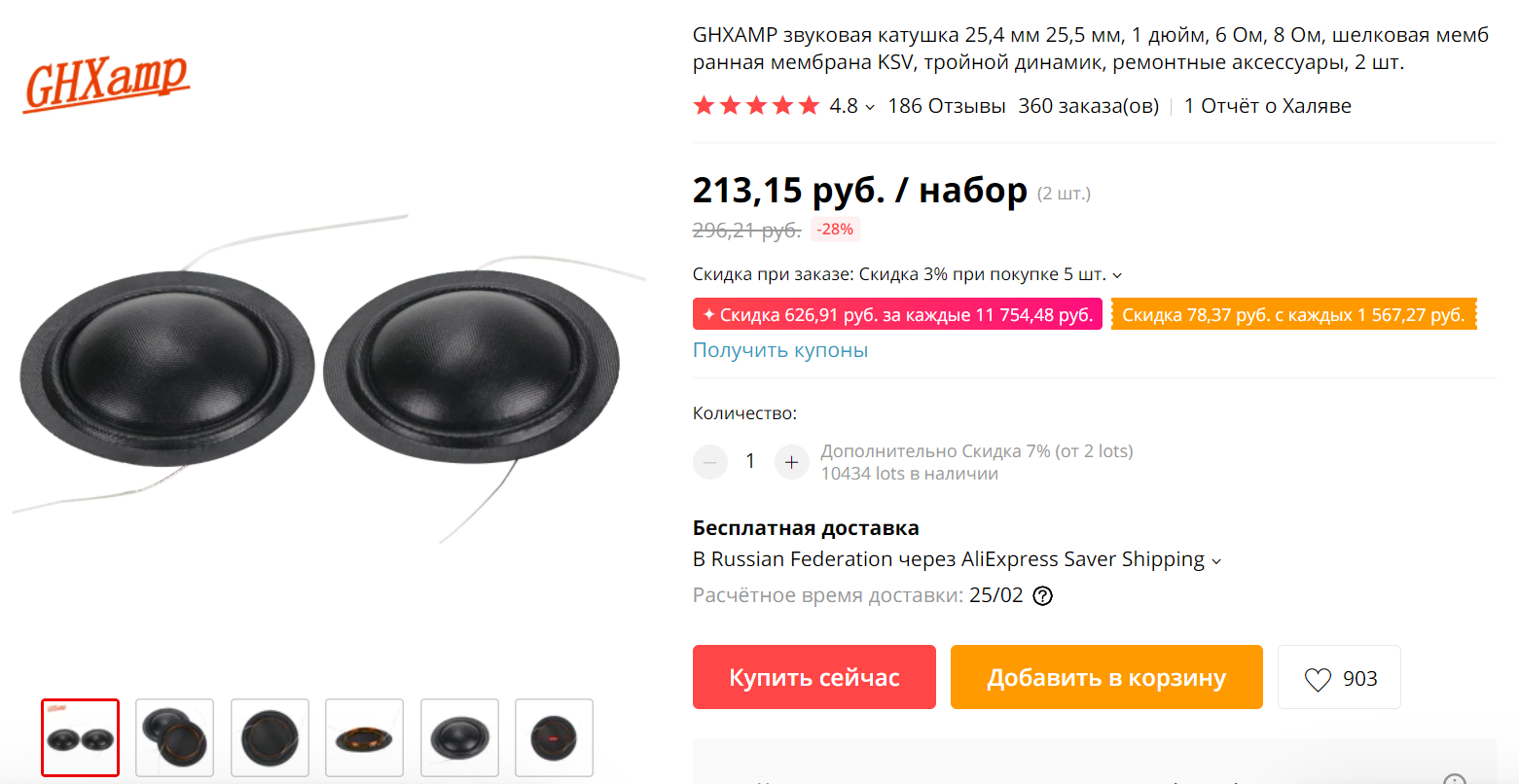Select the fourth thumbnail with side view
The height and width of the screenshot is (784, 1519).
coord(364,737)
